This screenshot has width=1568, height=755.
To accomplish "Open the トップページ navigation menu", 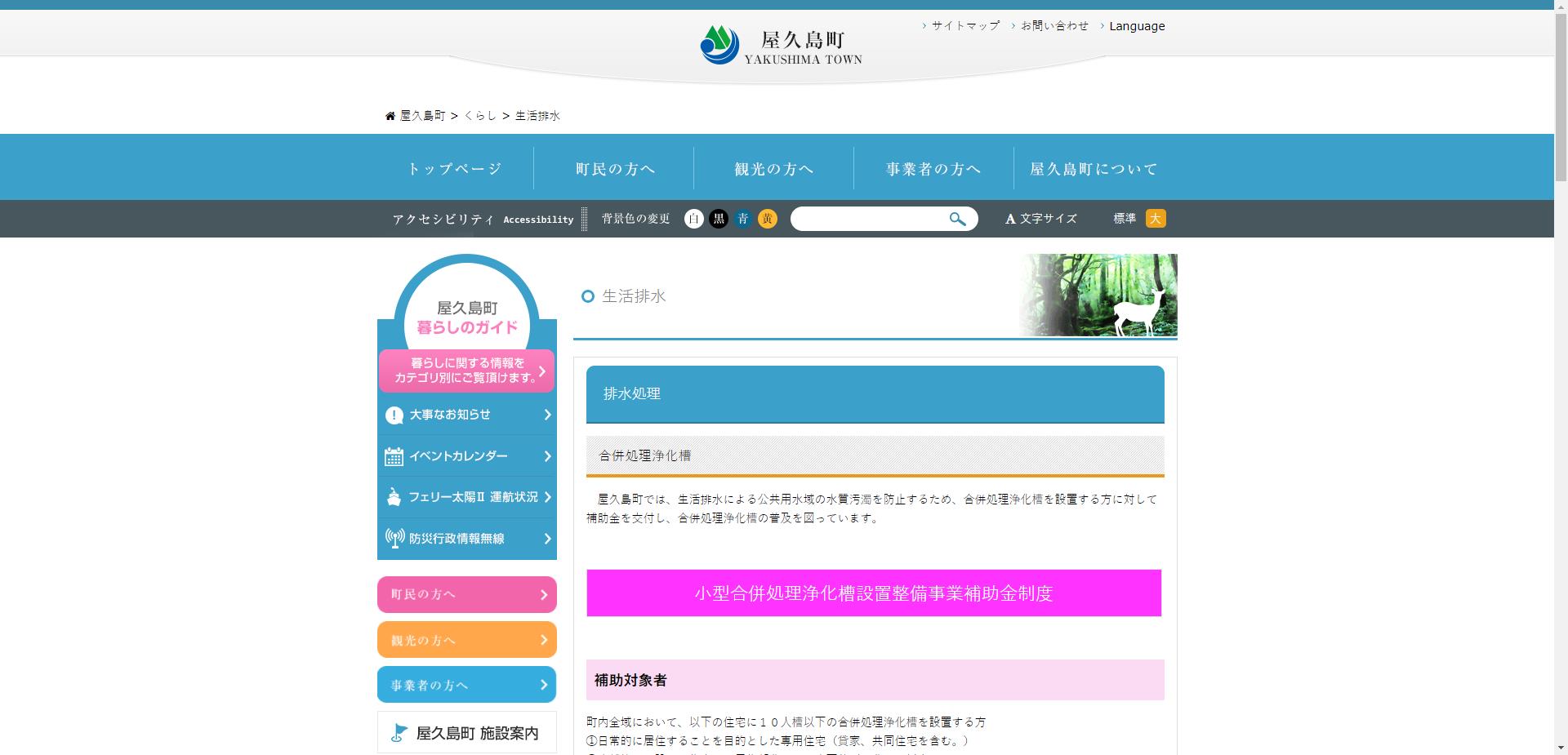I will click(x=454, y=168).
